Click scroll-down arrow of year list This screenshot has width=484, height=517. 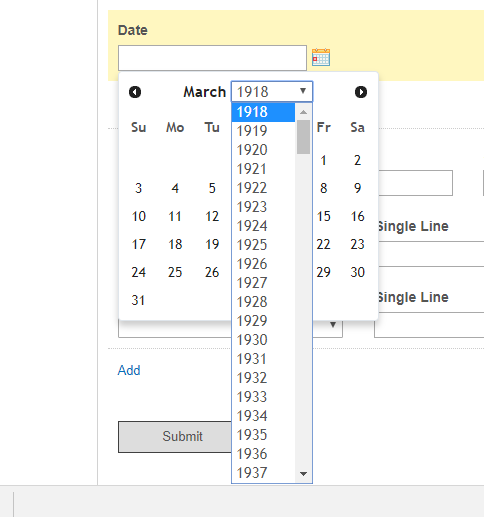(303, 474)
